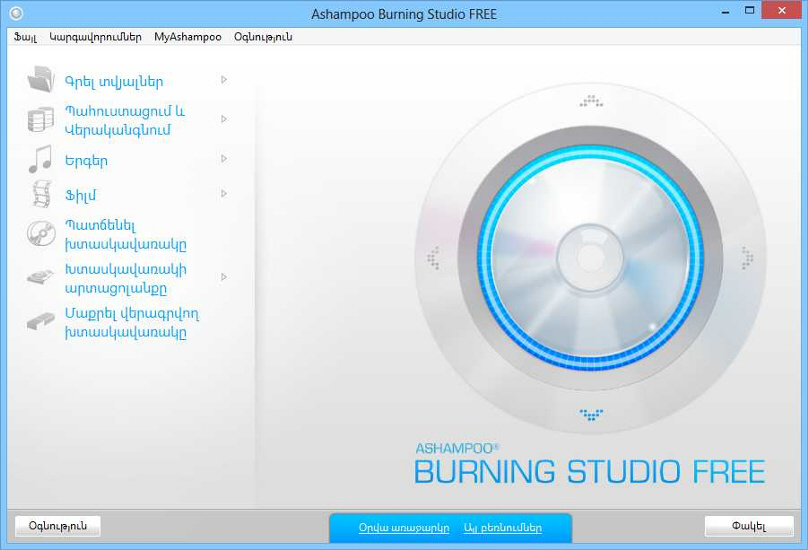
Task: Click the disc copy icon for Պատճենել խտասկավառակը
Action: (x=41, y=234)
